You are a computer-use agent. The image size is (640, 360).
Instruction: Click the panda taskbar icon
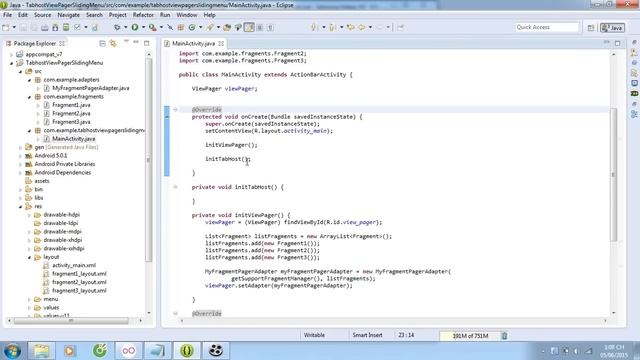216,350
